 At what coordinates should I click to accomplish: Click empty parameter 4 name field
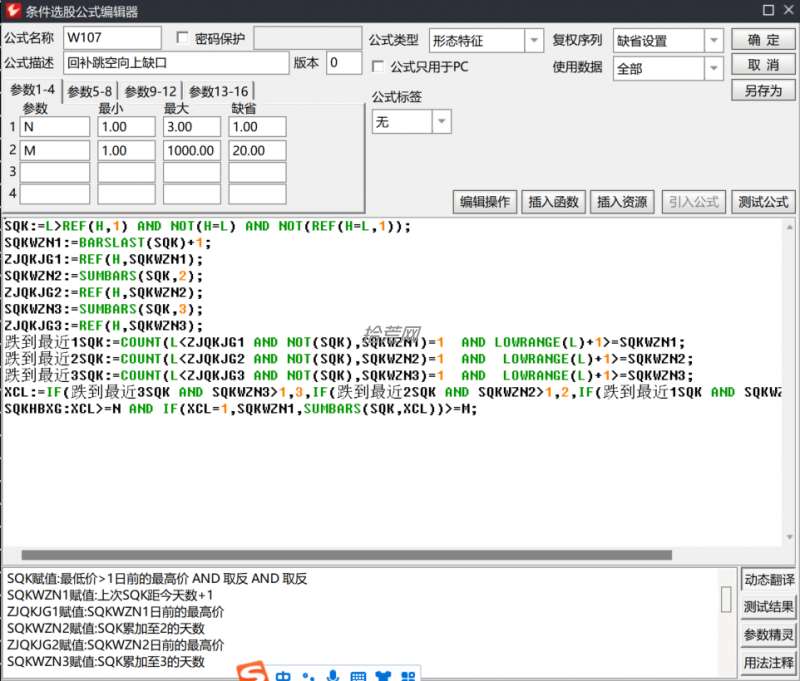click(55, 194)
